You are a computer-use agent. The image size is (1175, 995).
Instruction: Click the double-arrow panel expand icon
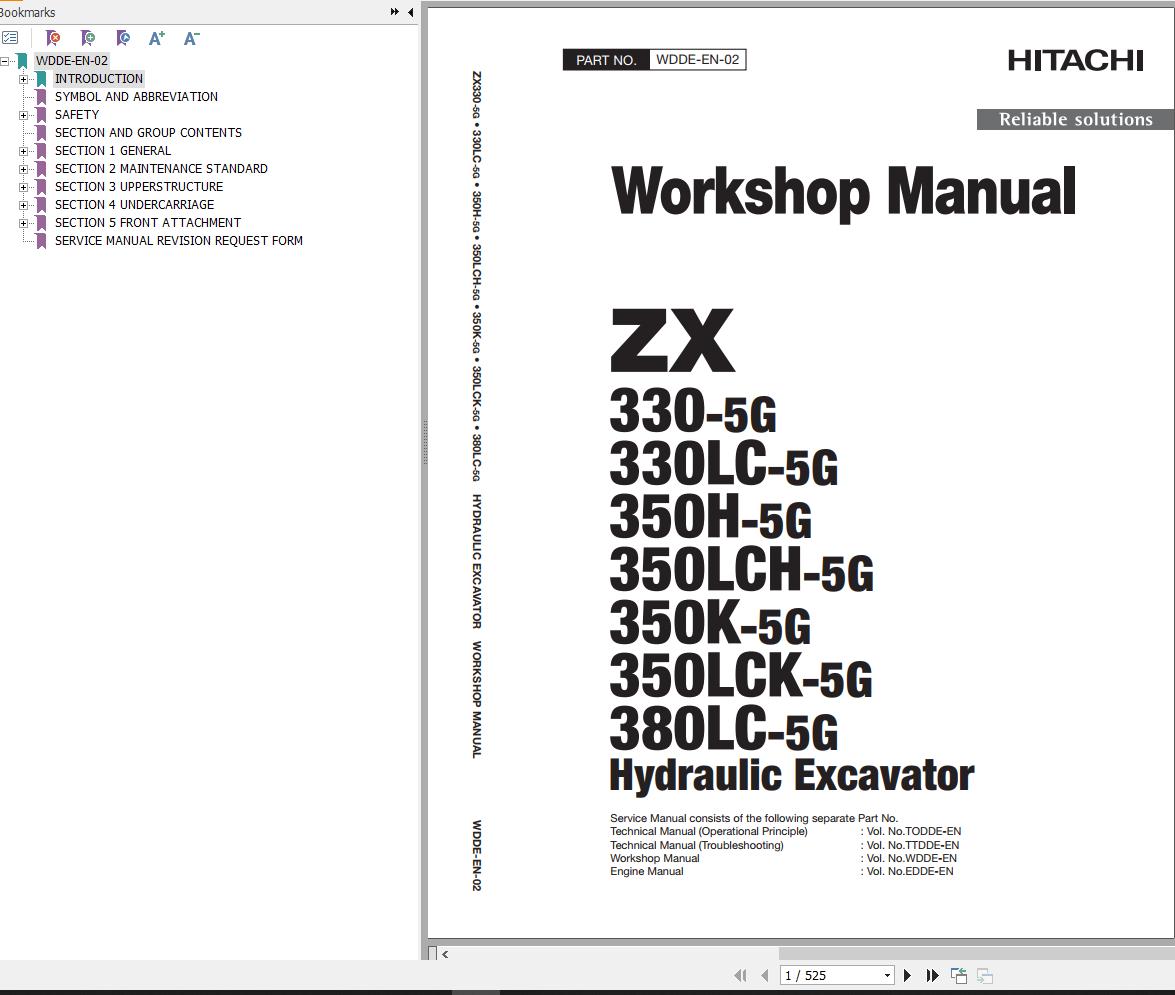click(395, 12)
